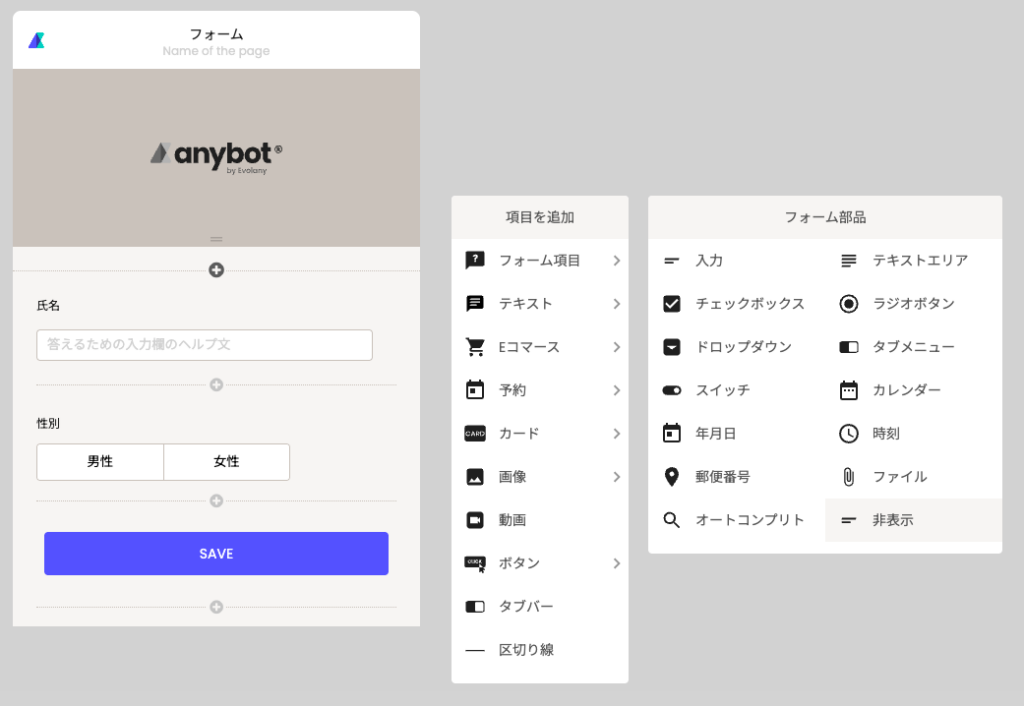Image resolution: width=1024 pixels, height=706 pixels.
Task: Click the anybot logo icon in header
Action: 36,41
